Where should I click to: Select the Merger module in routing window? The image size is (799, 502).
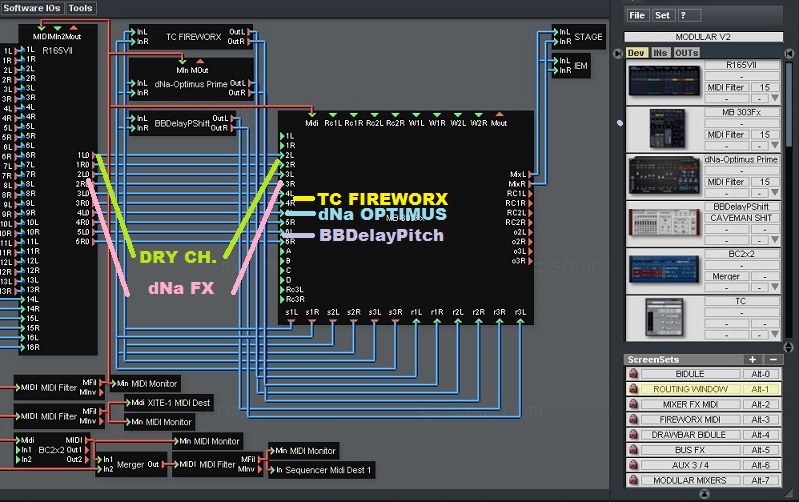(130, 464)
